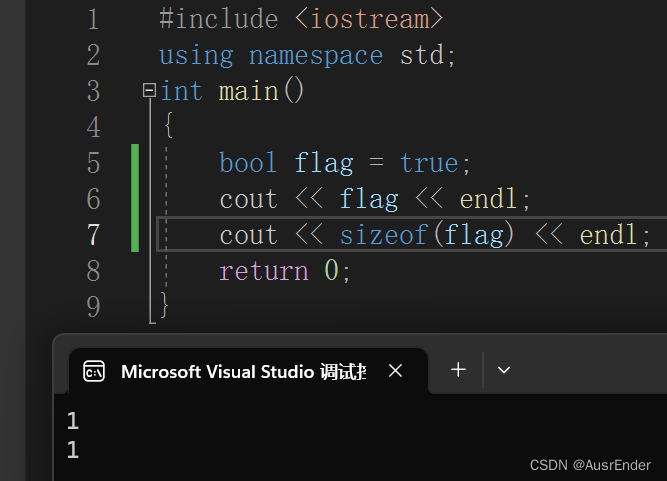Screen dimensions: 667x481
Task: Click the namespace keyword on line 2
Action: pyautogui.click(x=316, y=55)
